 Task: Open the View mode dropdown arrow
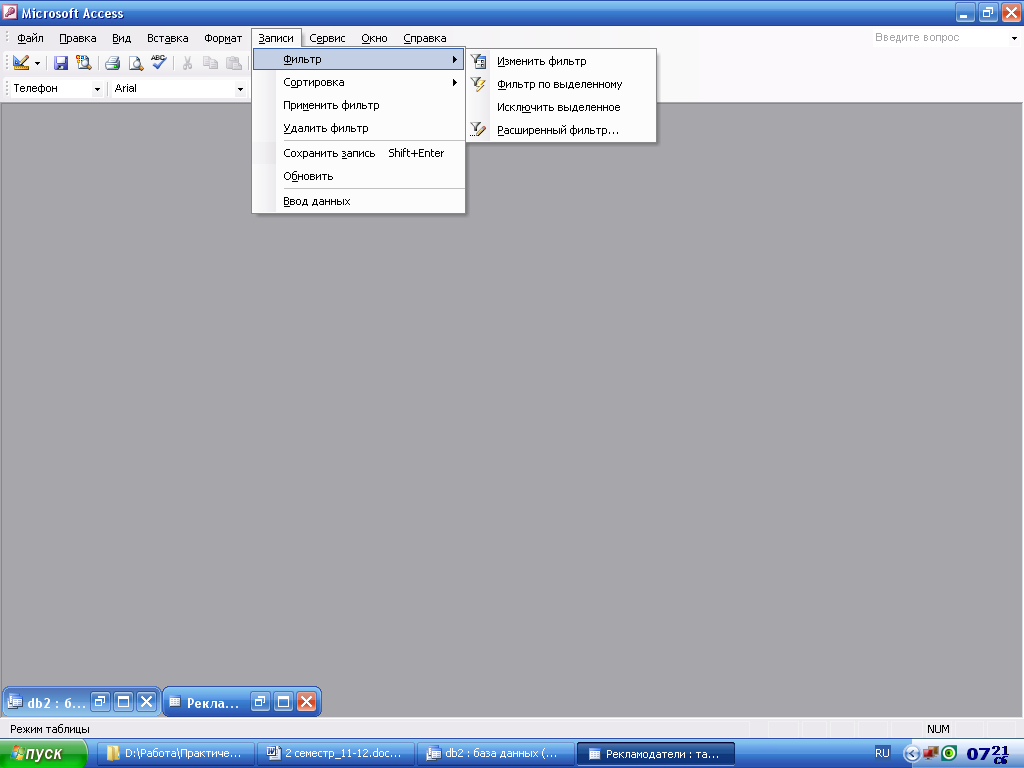point(37,63)
